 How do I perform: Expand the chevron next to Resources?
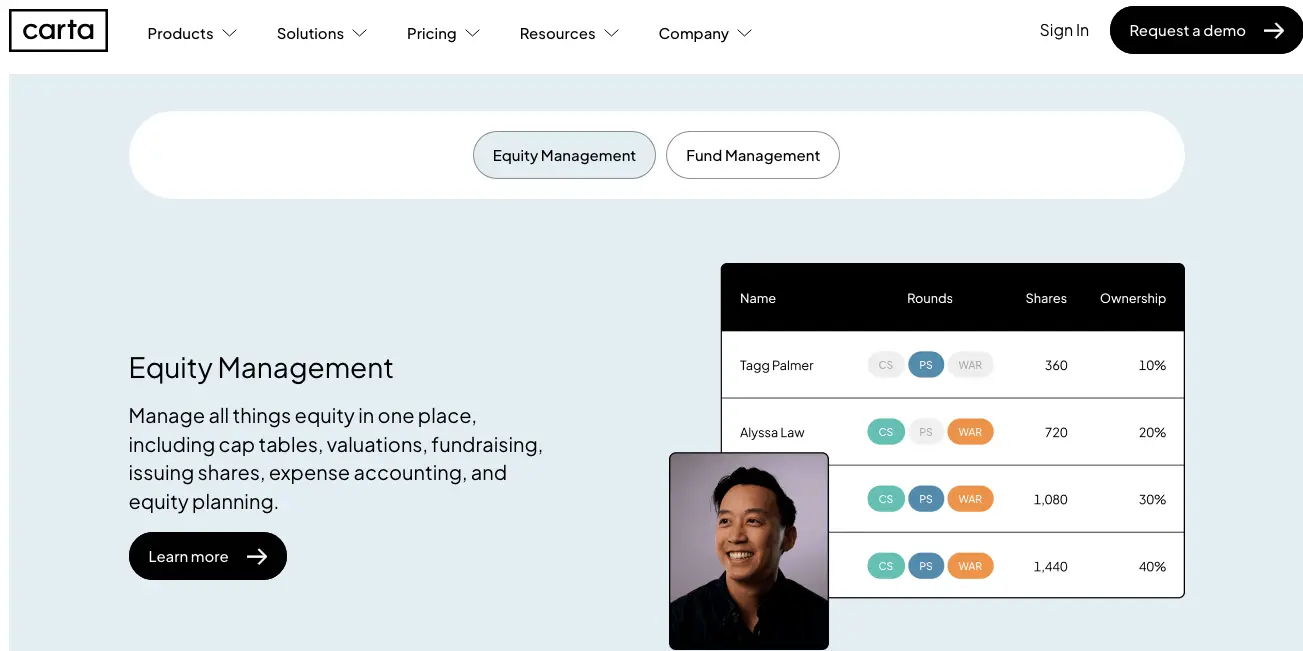[612, 34]
